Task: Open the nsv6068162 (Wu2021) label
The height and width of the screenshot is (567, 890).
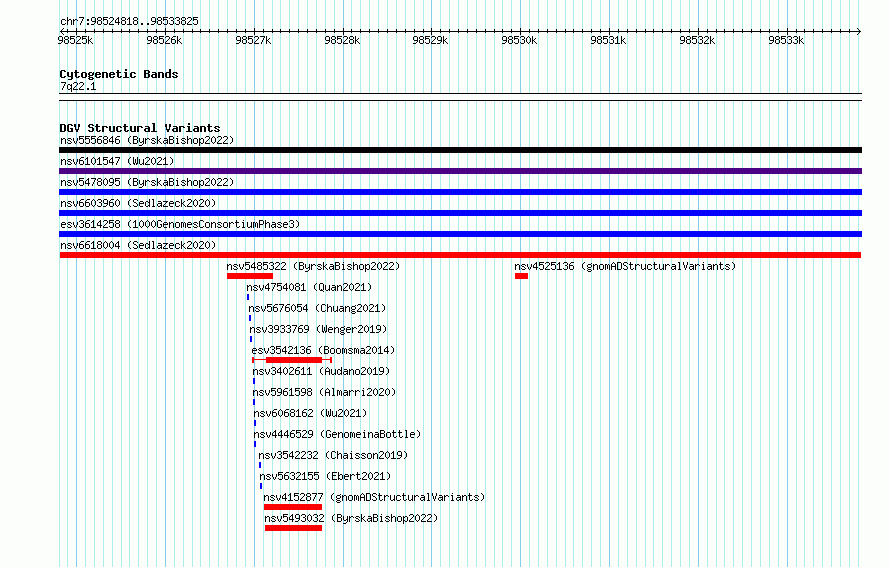Action: [x=310, y=413]
